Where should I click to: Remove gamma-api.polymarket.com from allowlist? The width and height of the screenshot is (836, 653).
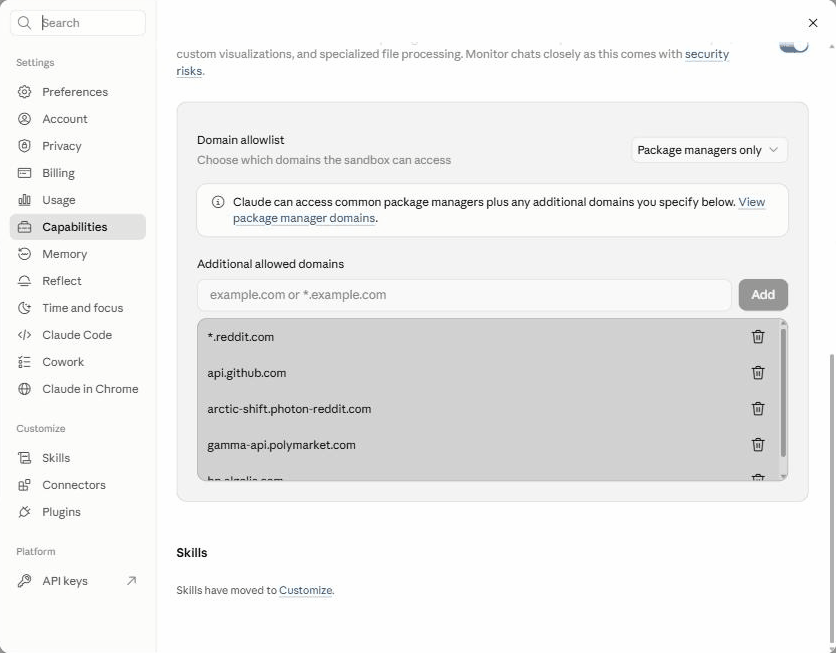pos(758,445)
